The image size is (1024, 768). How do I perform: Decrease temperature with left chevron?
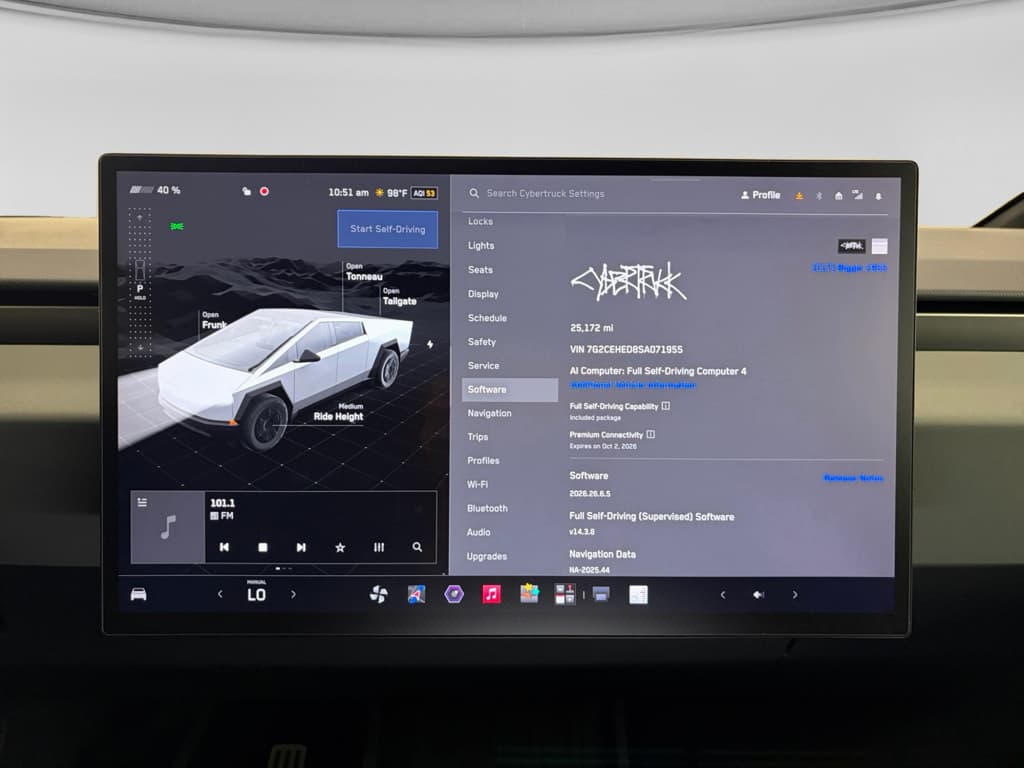220,594
